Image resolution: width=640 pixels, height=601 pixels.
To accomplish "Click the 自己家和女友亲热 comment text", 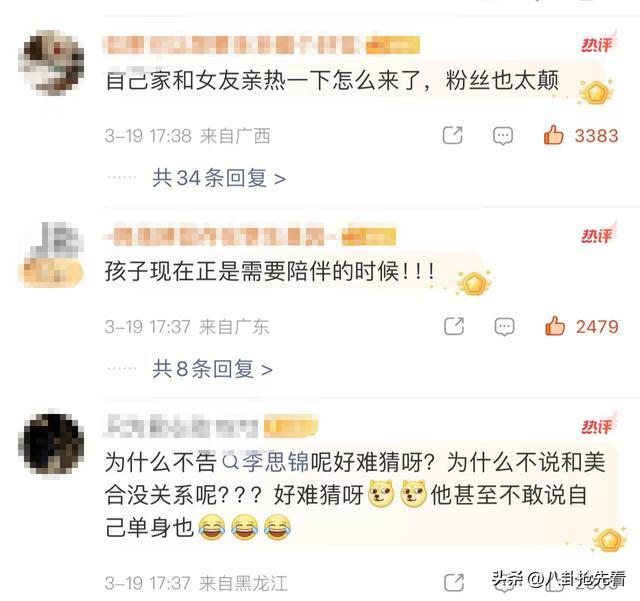I will tap(332, 80).
